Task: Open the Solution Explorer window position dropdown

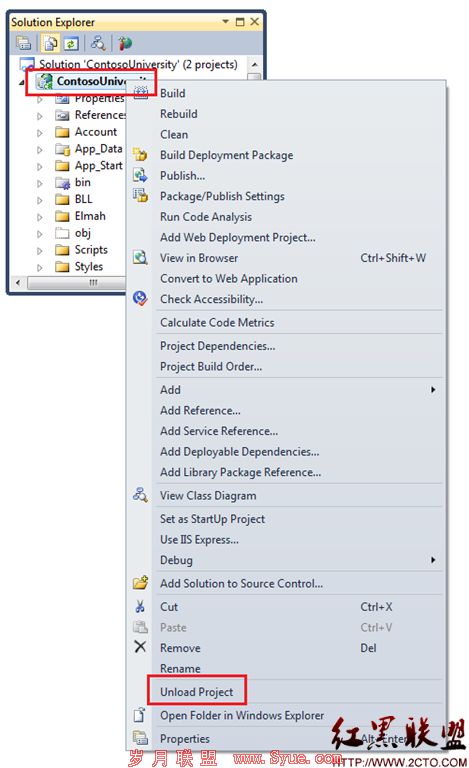Action: 226,22
